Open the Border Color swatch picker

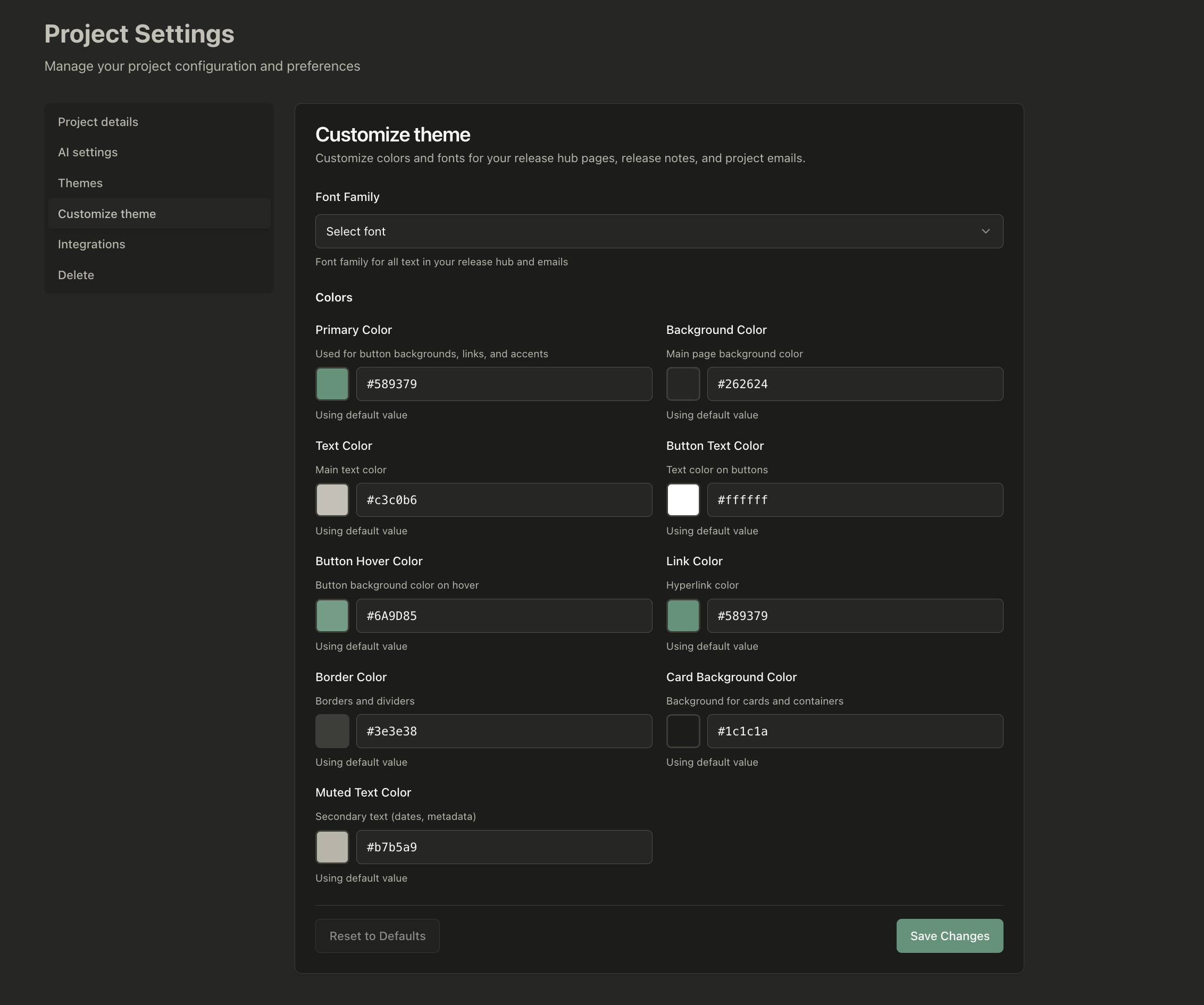coord(332,731)
